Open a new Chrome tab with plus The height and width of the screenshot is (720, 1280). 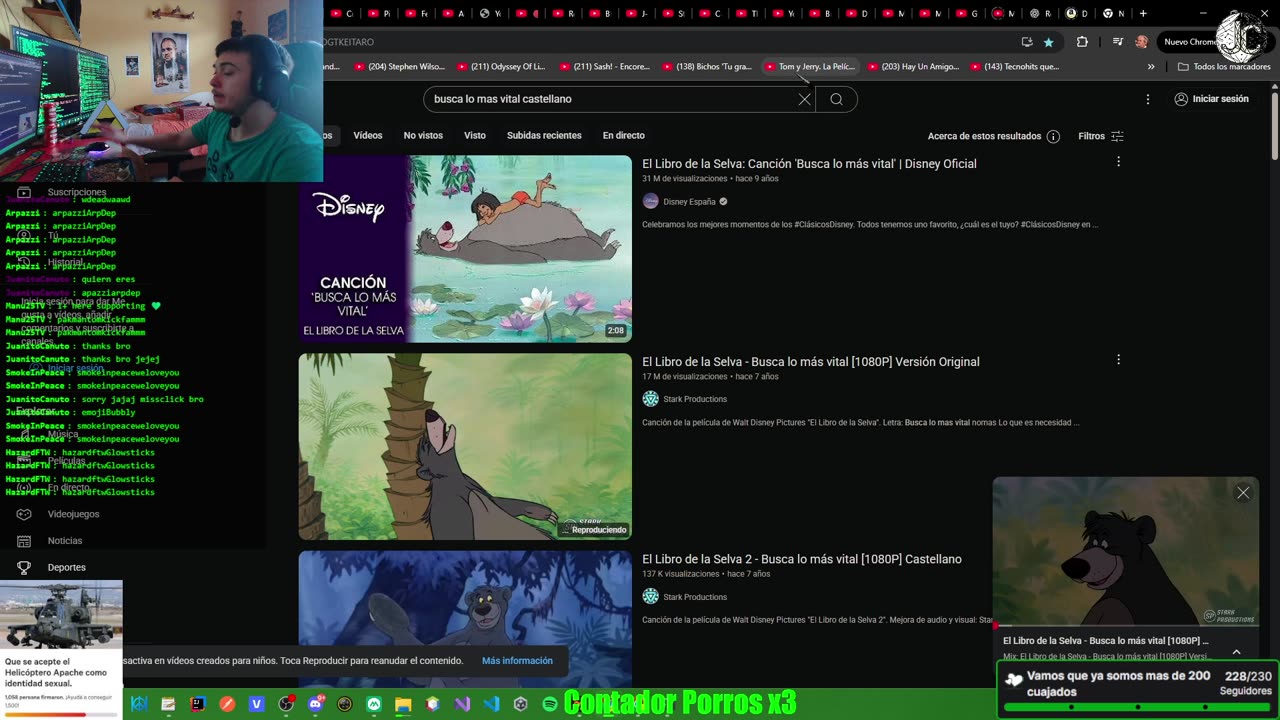(x=1143, y=13)
